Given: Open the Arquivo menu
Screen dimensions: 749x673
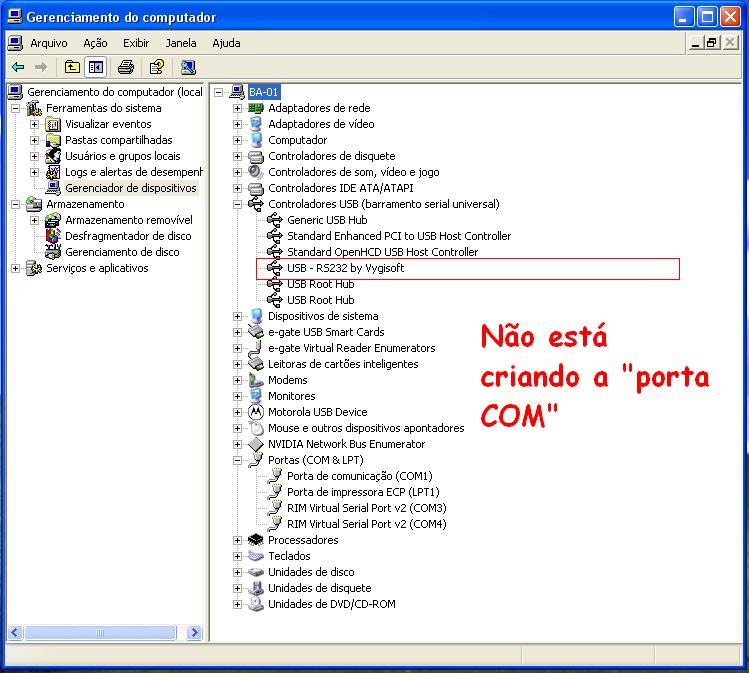Looking at the screenshot, I should click(x=49, y=43).
